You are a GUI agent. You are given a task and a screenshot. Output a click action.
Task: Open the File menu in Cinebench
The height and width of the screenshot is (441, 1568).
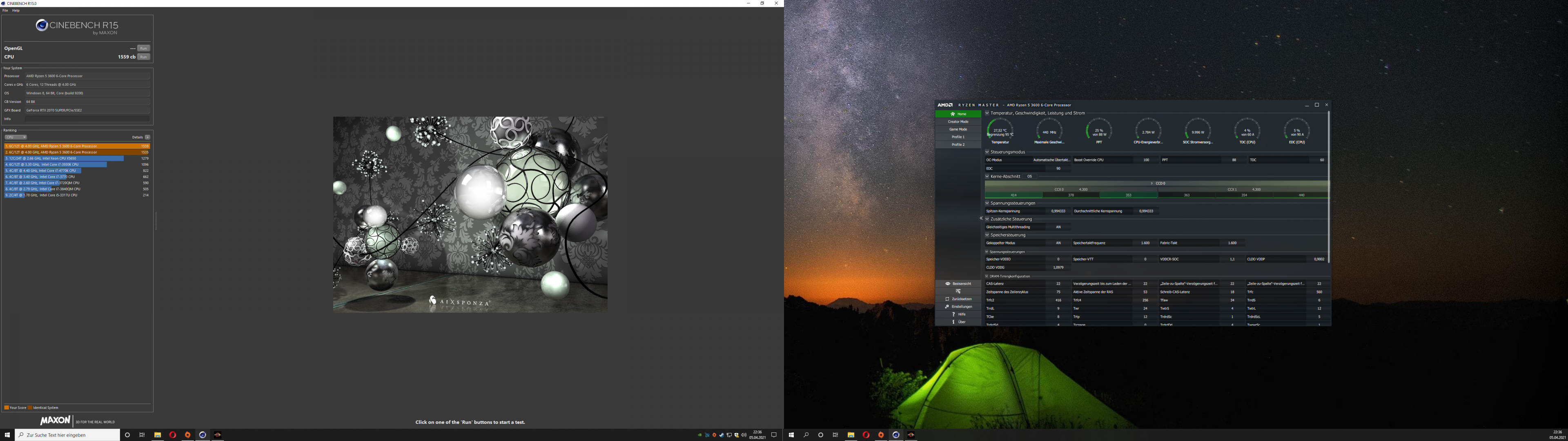(5, 10)
